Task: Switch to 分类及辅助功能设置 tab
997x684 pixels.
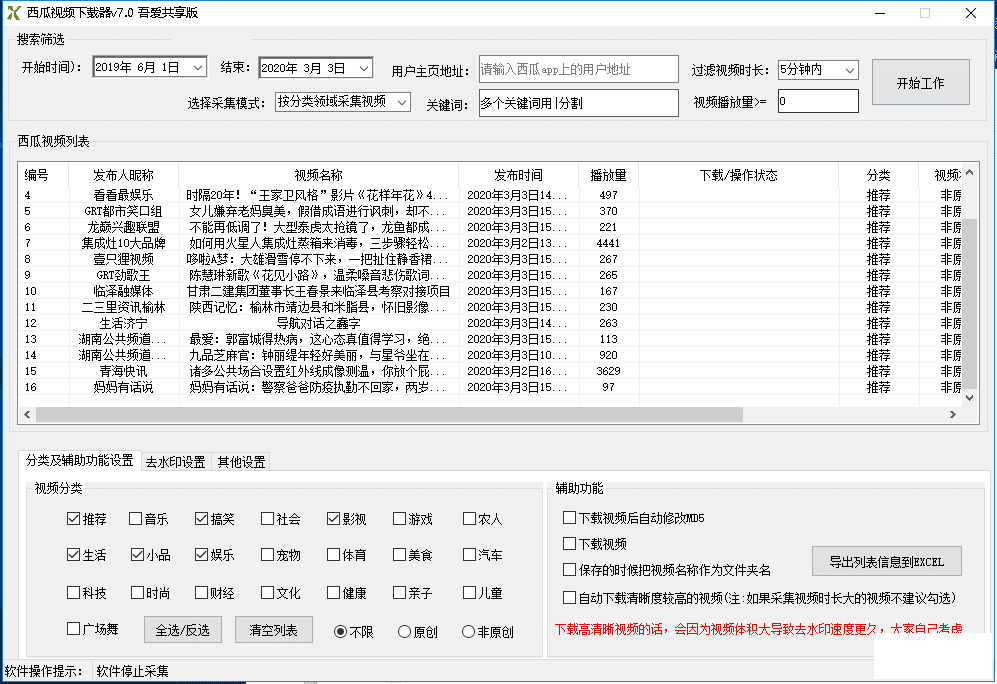Action: point(79,460)
